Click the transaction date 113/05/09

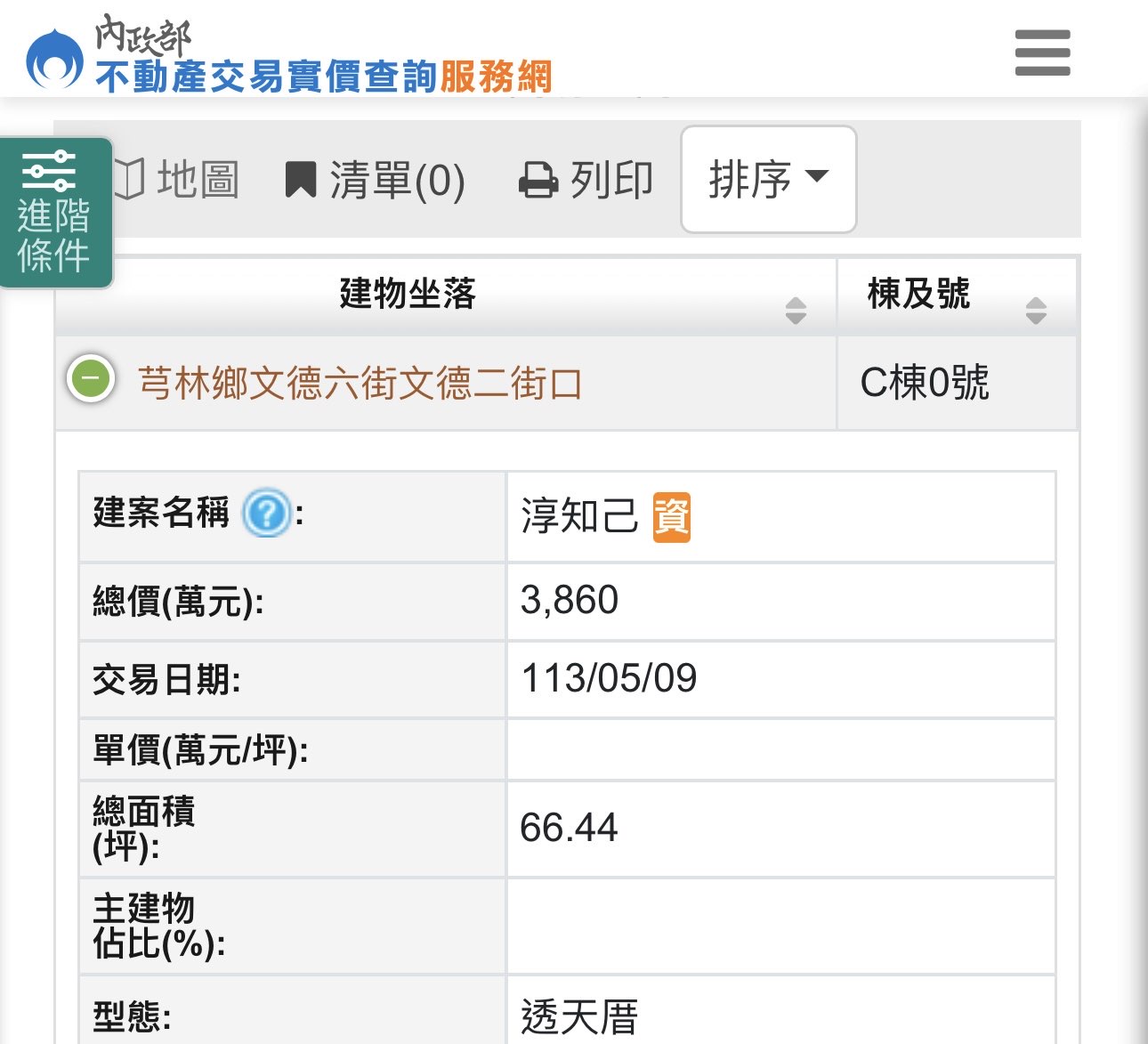(609, 679)
